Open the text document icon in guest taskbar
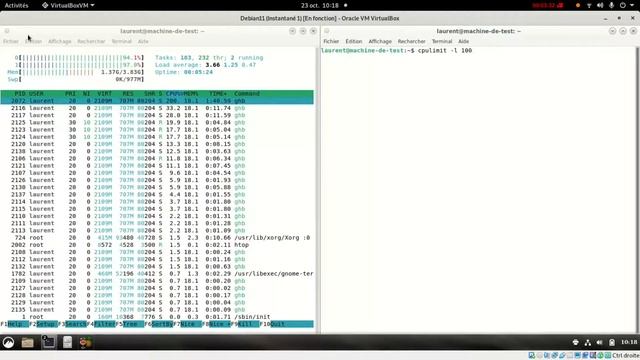 [x=67, y=342]
